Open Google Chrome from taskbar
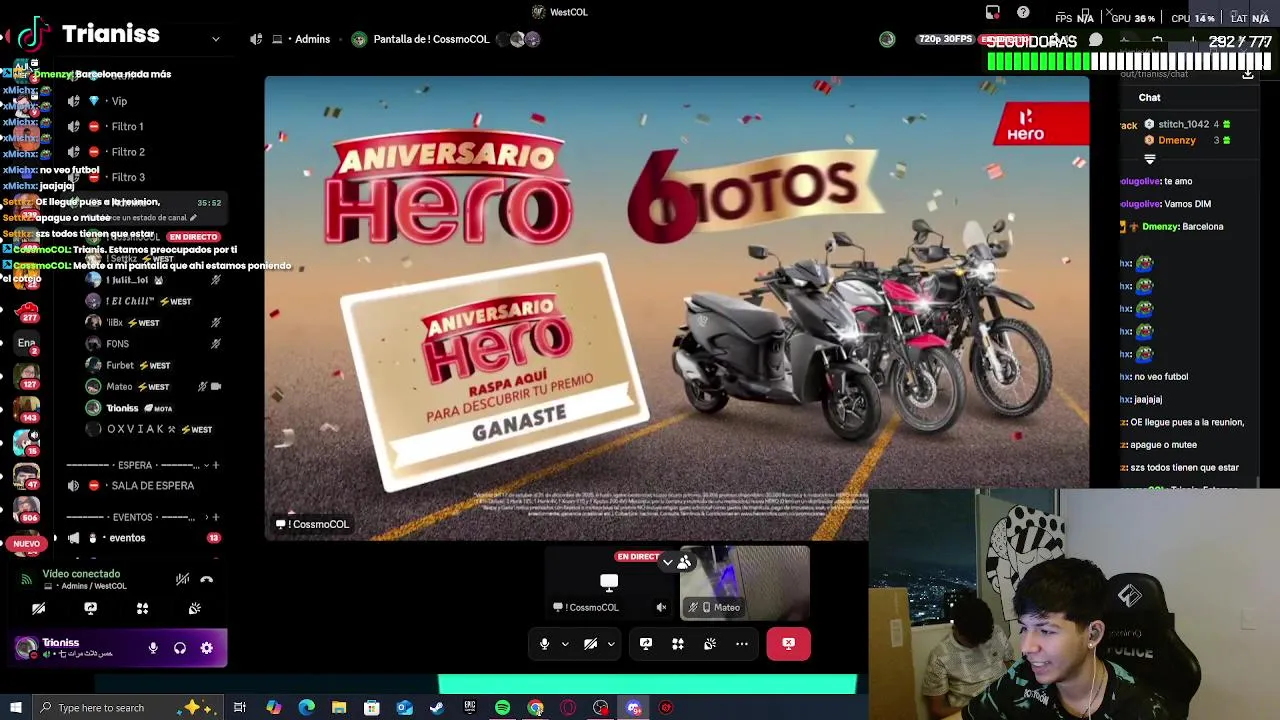 click(x=535, y=708)
